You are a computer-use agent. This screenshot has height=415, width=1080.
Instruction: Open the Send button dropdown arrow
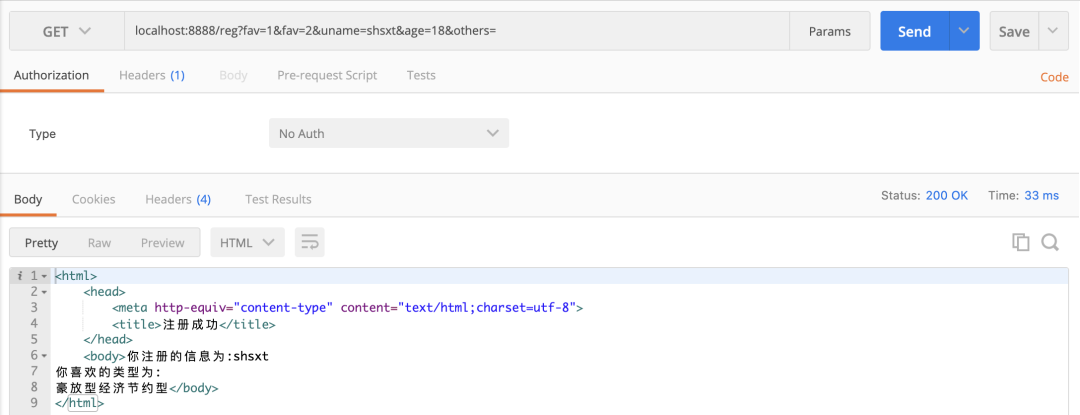point(964,31)
